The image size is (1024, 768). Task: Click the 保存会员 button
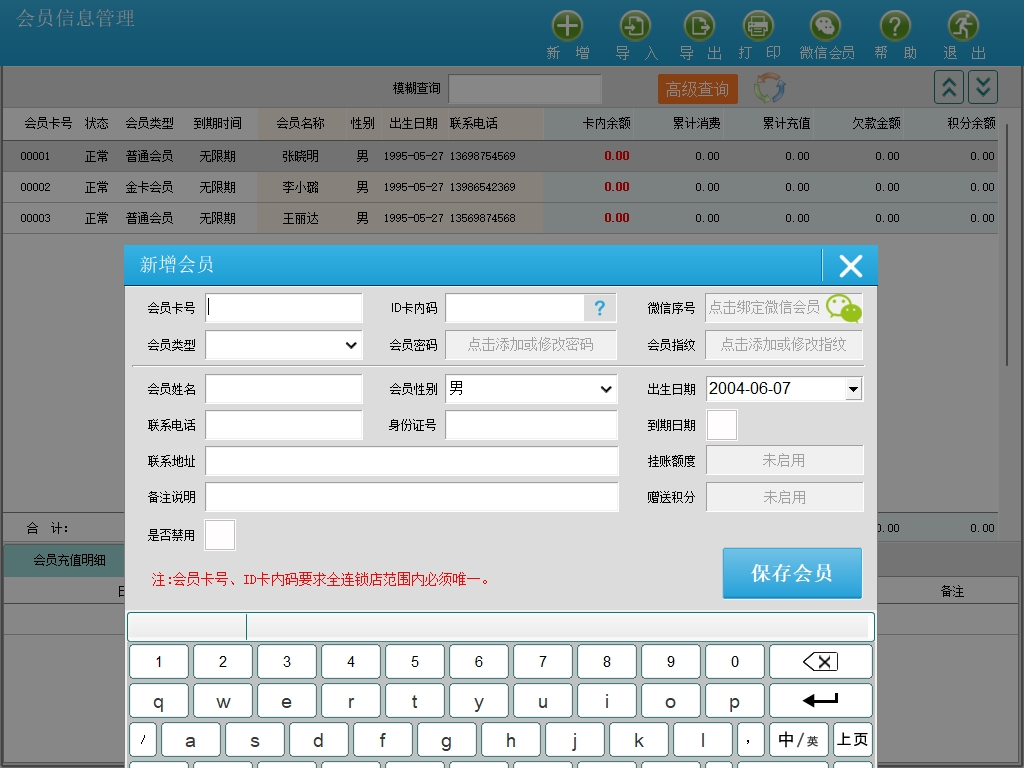pos(792,573)
